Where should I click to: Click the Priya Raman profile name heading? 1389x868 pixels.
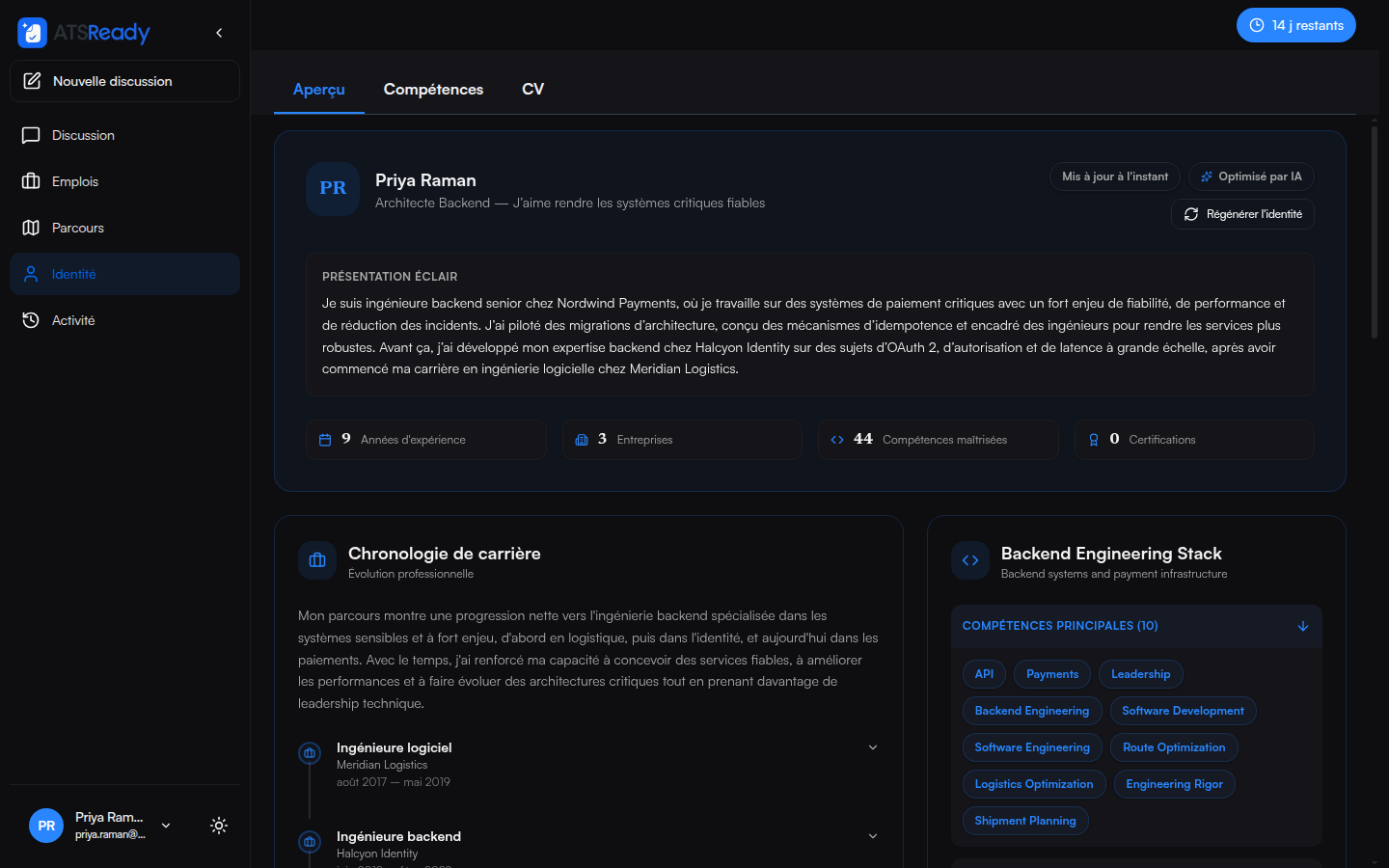click(425, 180)
